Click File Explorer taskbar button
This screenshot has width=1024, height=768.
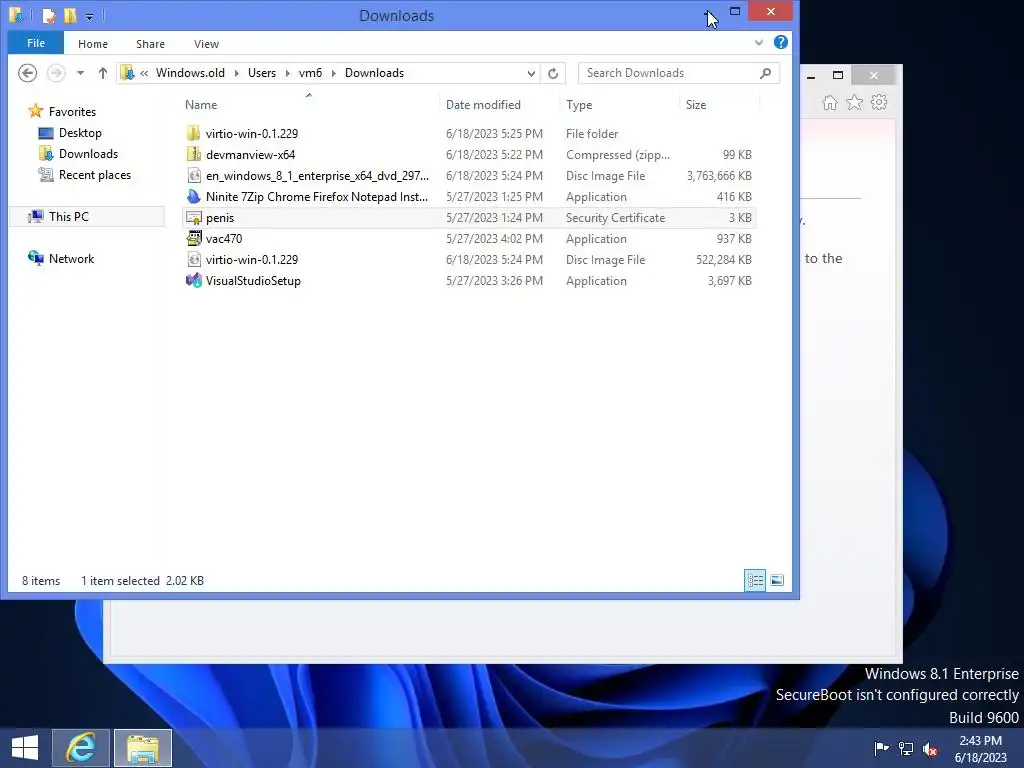pos(143,748)
